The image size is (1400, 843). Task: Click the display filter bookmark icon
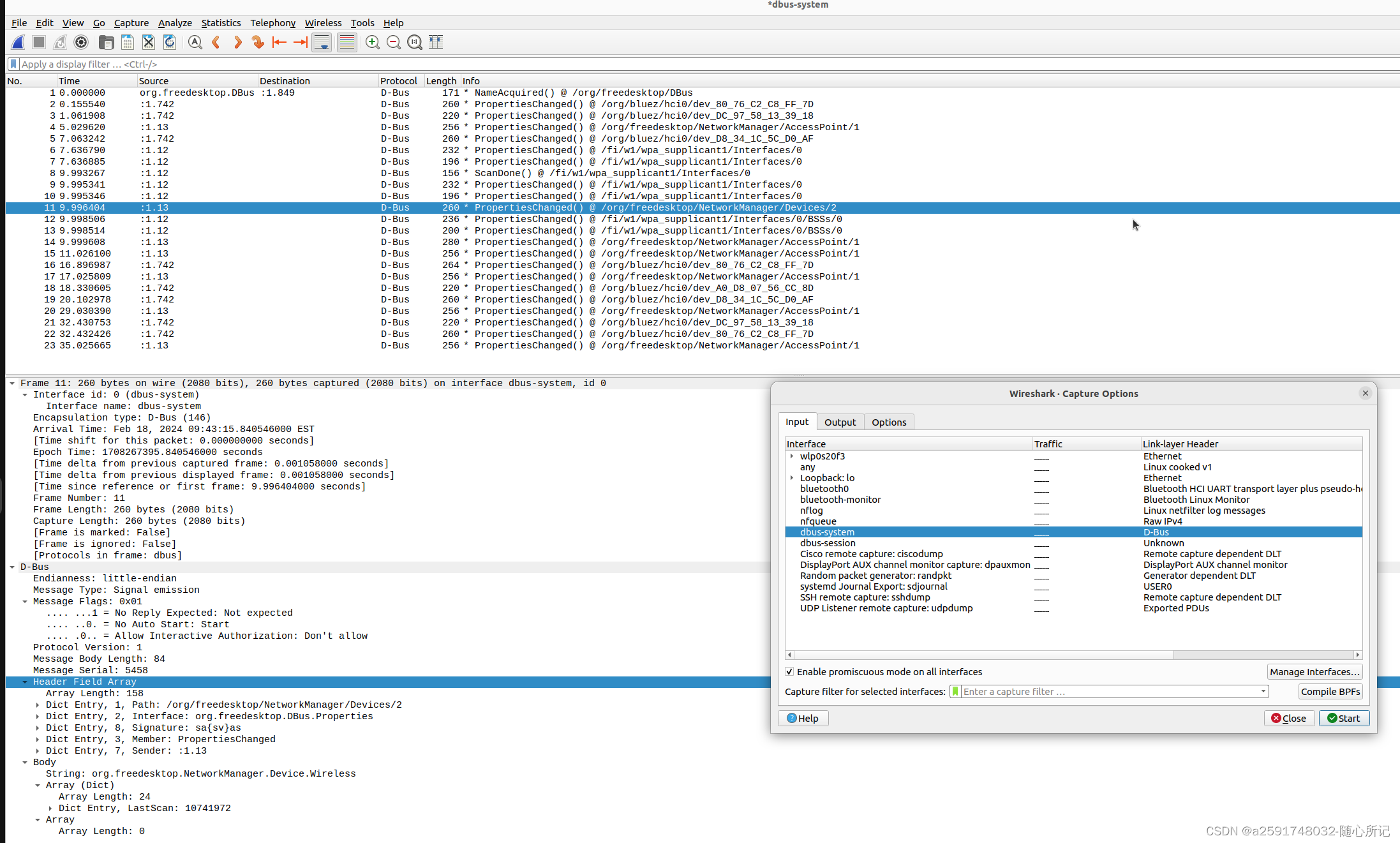[13, 64]
